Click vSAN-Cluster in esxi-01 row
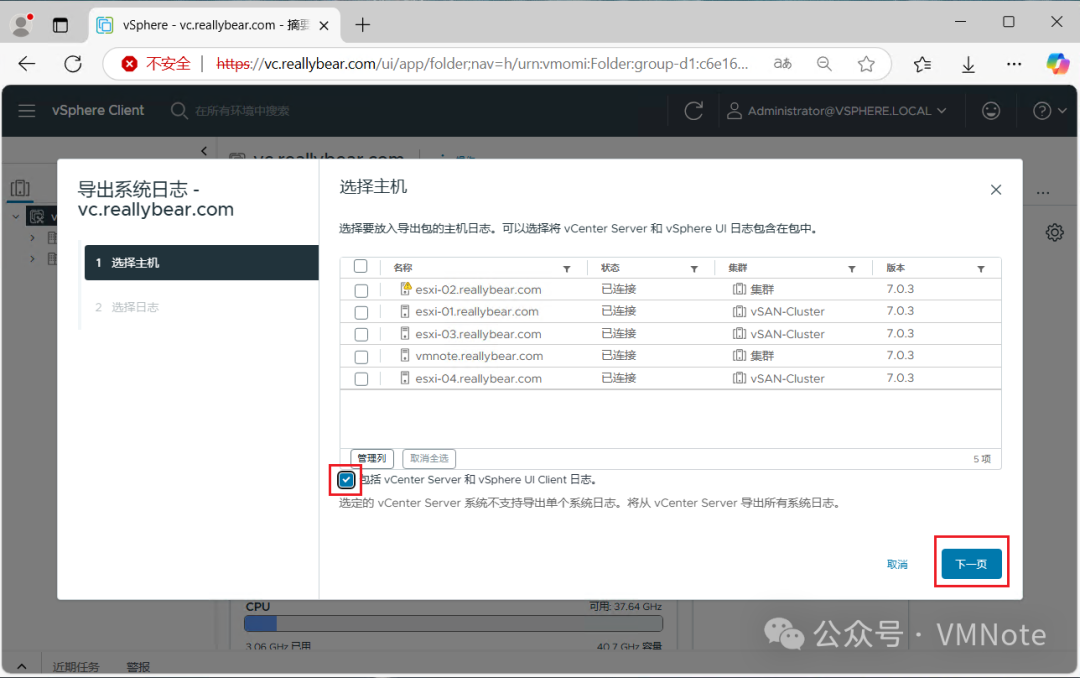This screenshot has height=678, width=1080. [787, 311]
